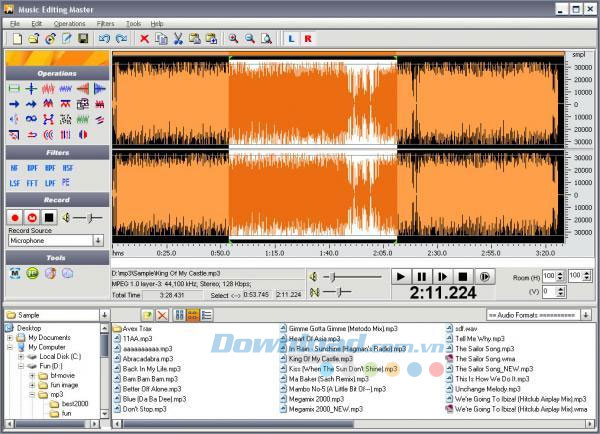The height and width of the screenshot is (434, 600).
Task: Expand the bt-movie folder node
Action: (33, 376)
